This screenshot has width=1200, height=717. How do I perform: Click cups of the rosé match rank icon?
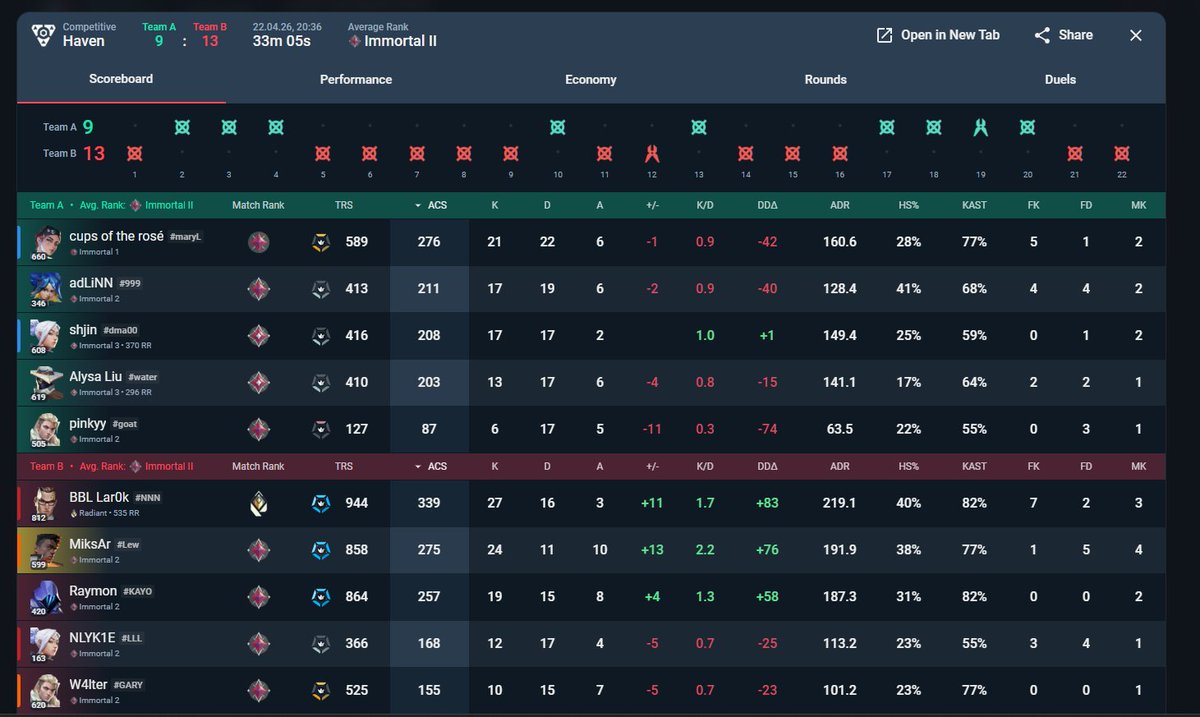pos(258,242)
